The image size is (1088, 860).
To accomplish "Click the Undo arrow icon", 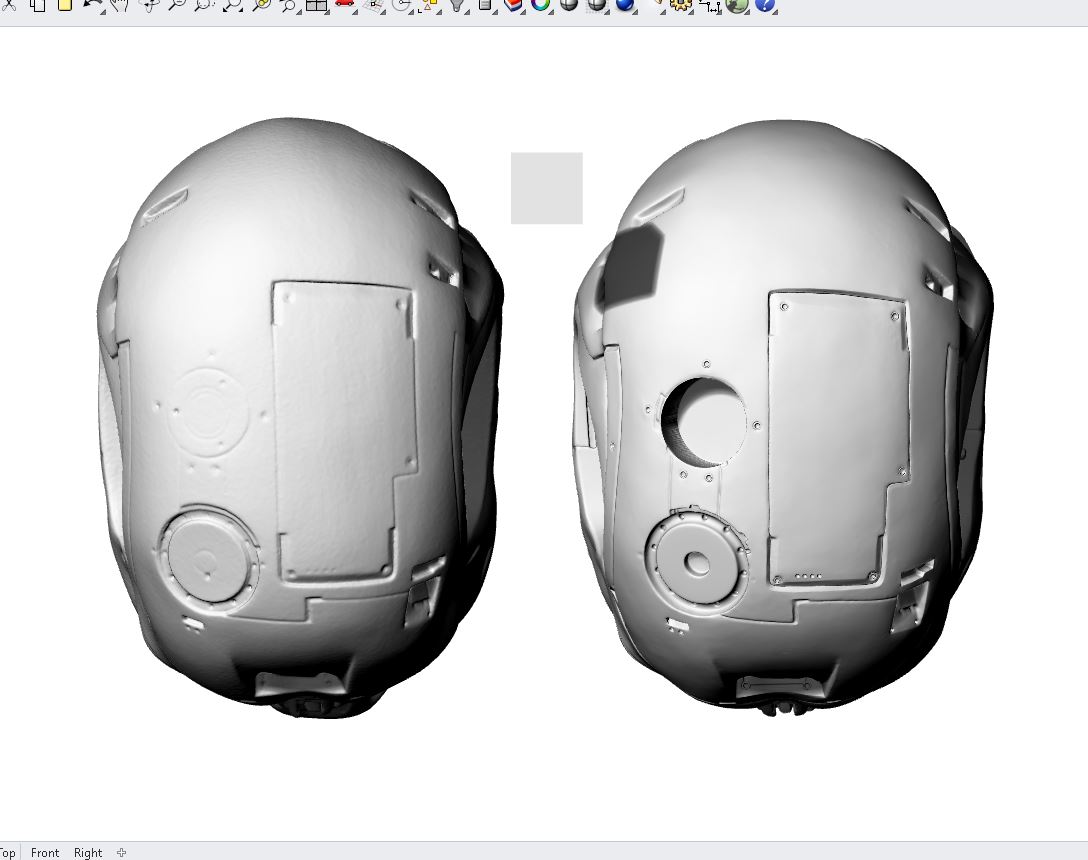I will tap(91, 5).
